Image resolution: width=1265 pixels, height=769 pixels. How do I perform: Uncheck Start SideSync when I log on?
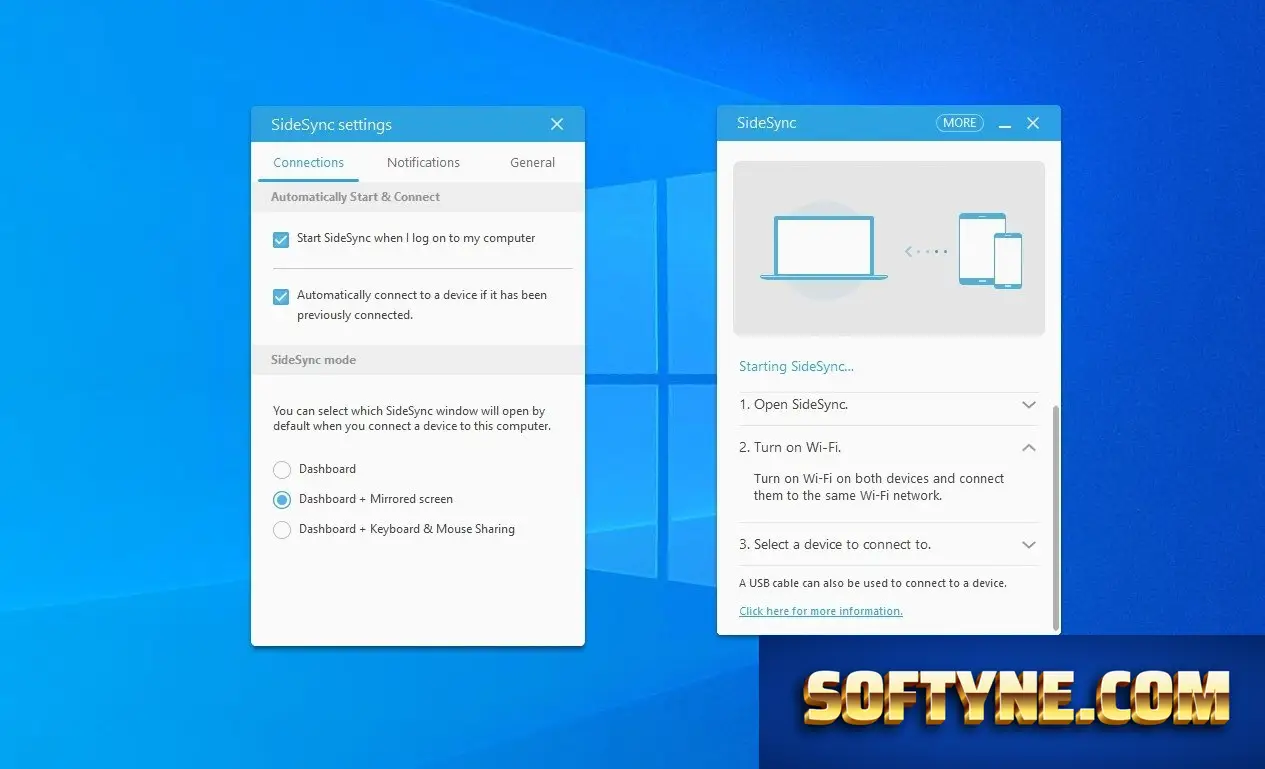point(281,239)
